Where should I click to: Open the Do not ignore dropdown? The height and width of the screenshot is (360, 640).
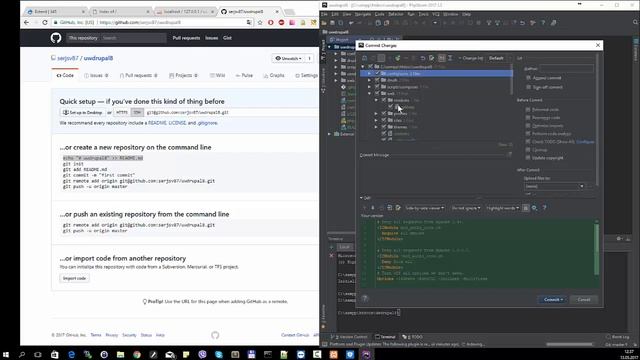coord(465,208)
